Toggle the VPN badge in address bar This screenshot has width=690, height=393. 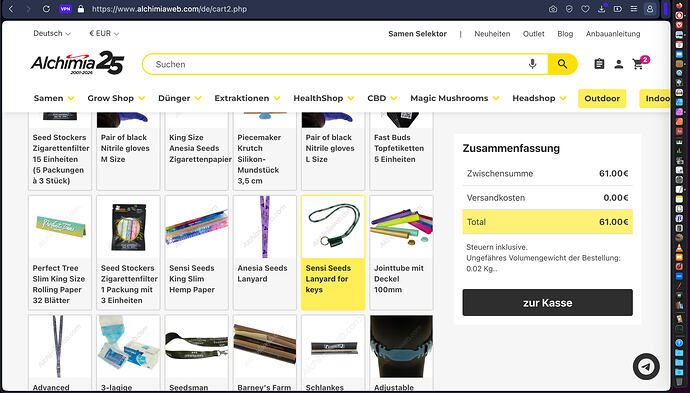point(65,9)
